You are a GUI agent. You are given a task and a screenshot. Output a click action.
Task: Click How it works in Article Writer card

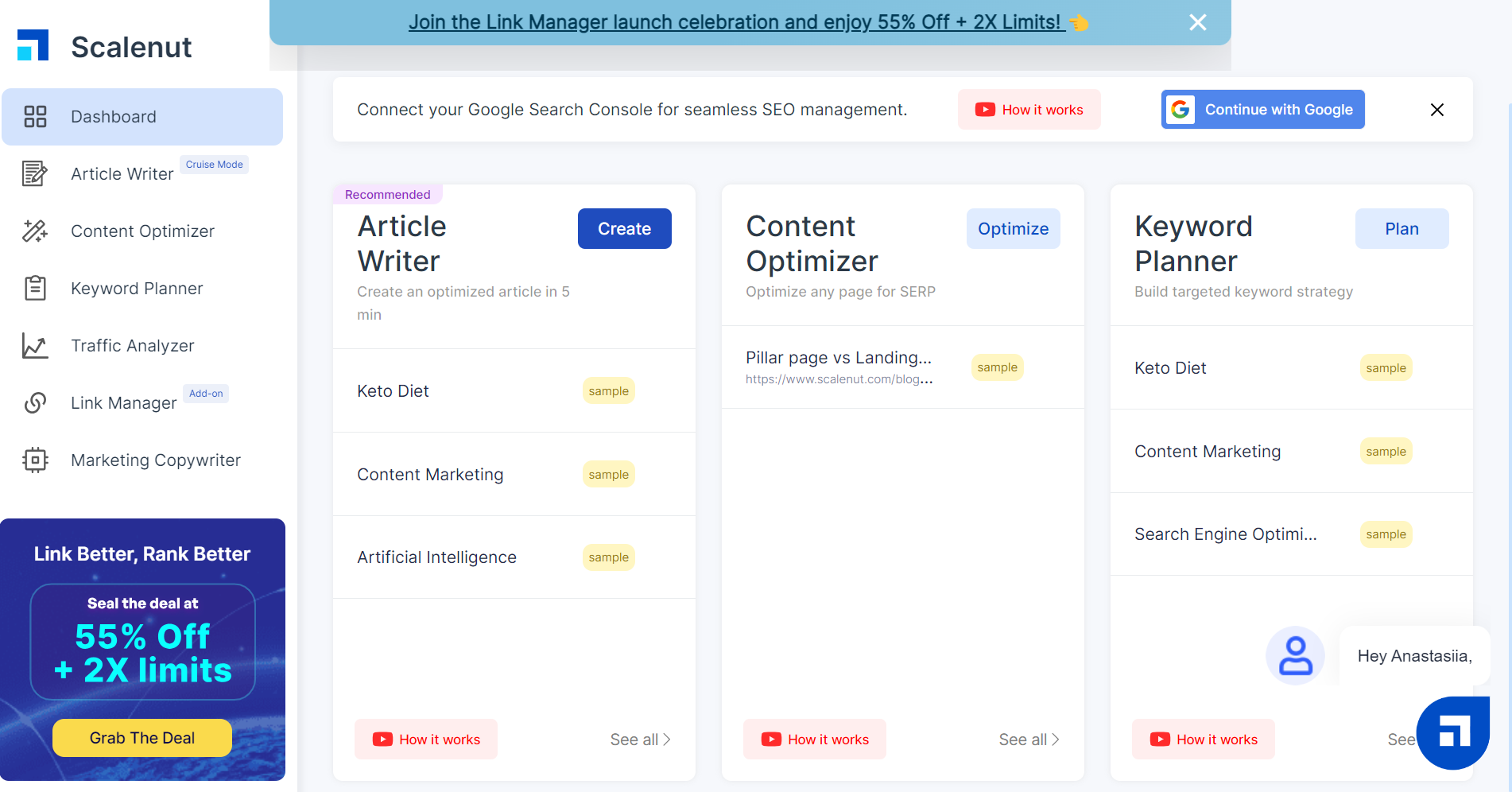pos(426,740)
